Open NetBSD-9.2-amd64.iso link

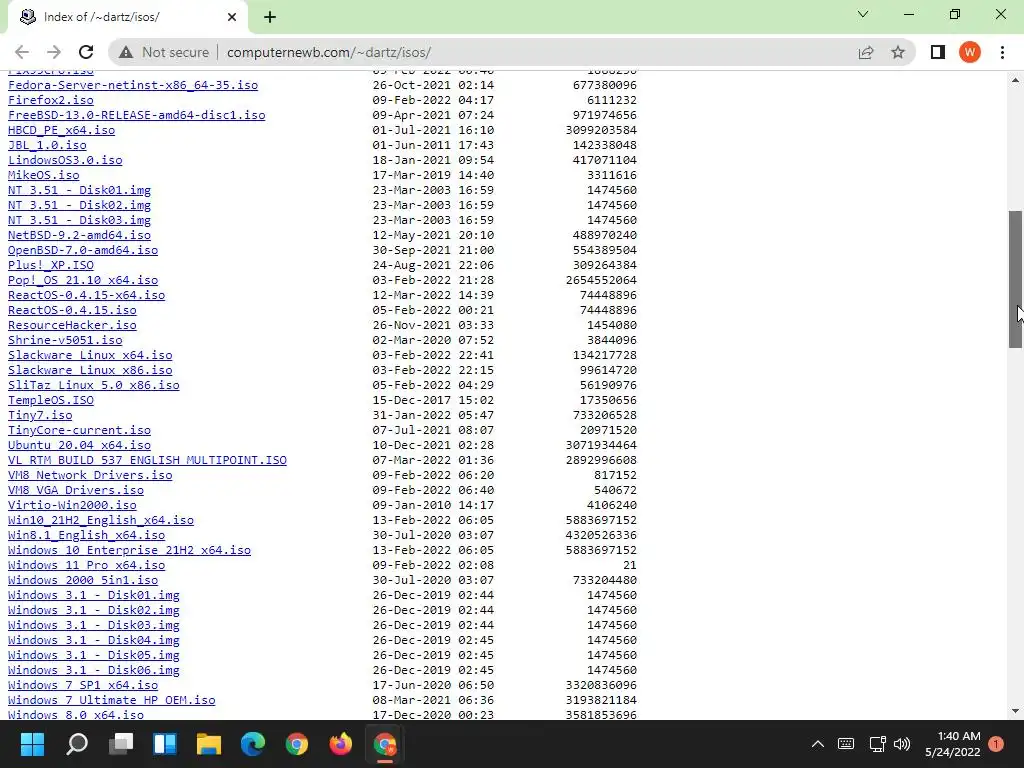pos(79,235)
